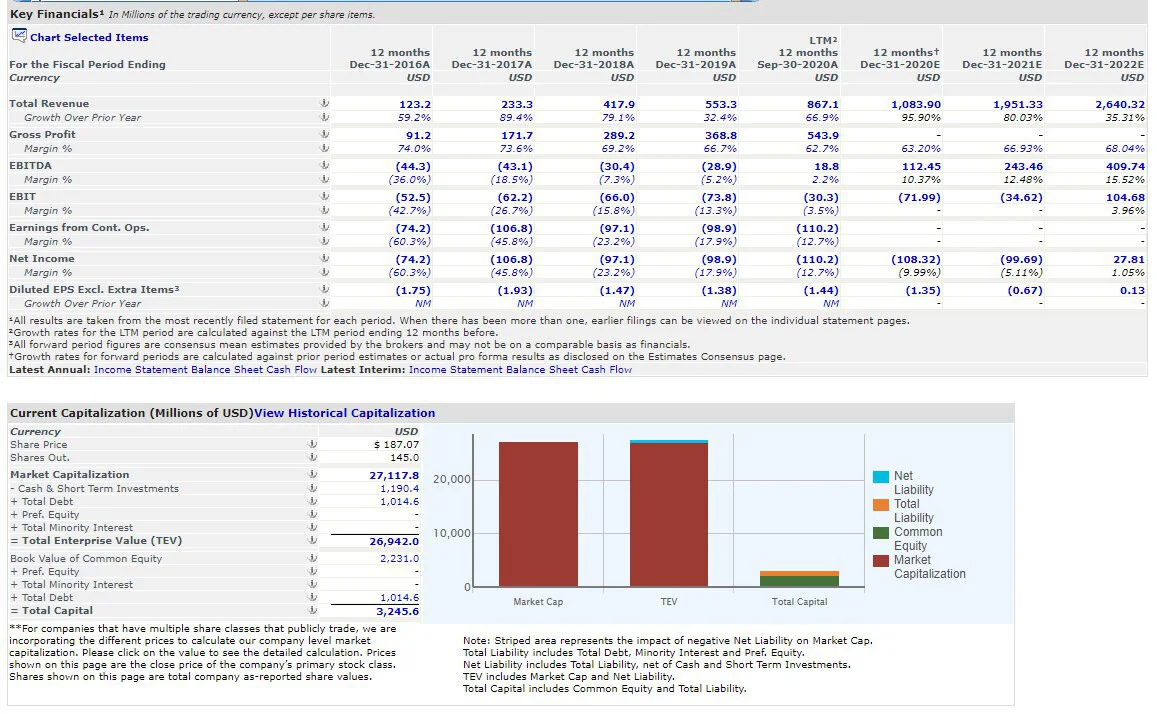Click the Cash & Short Term Investments value 1,190.4
Viewport: 1157px width, 714px height.
[399, 488]
